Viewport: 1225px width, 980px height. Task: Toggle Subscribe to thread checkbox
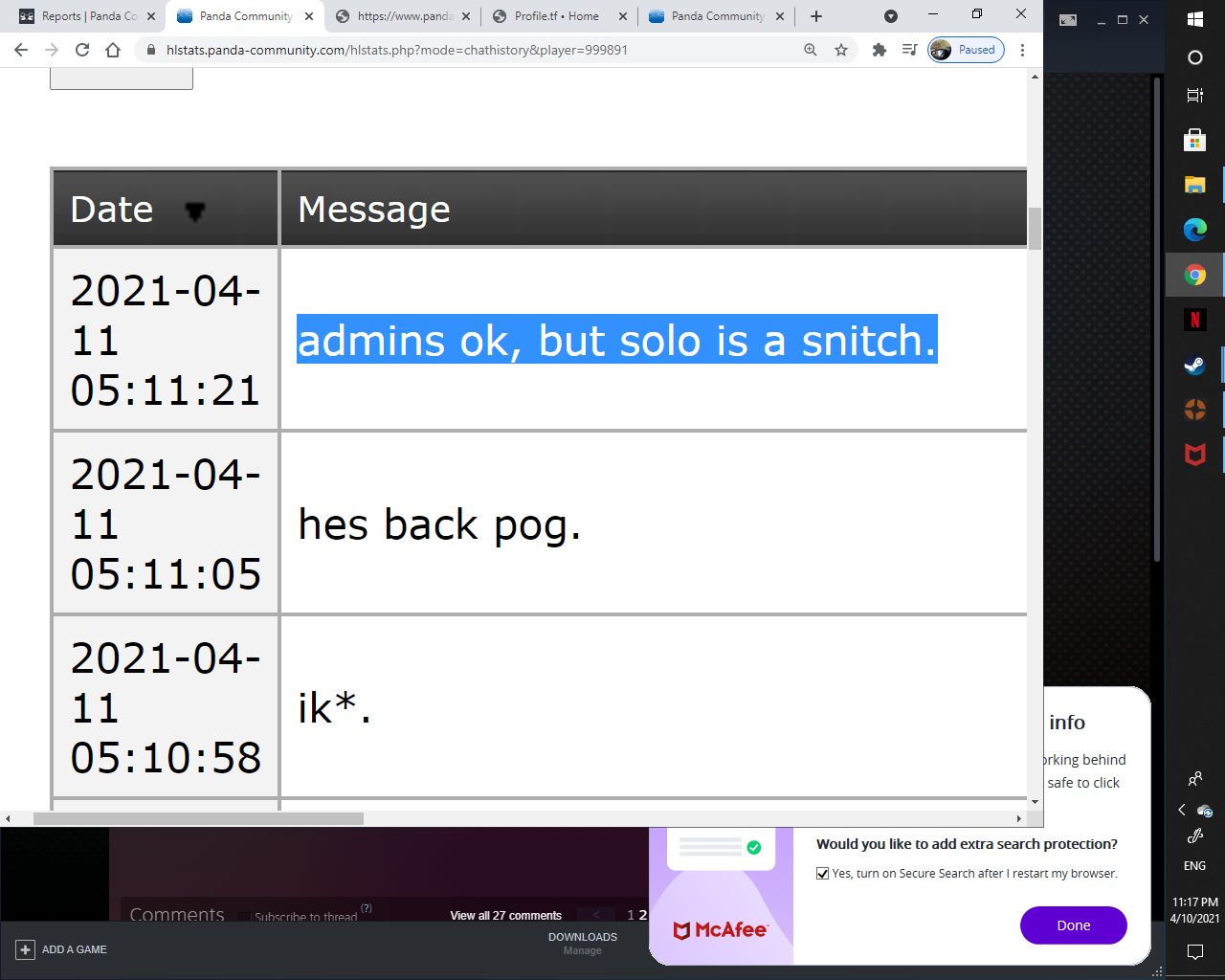click(244, 917)
